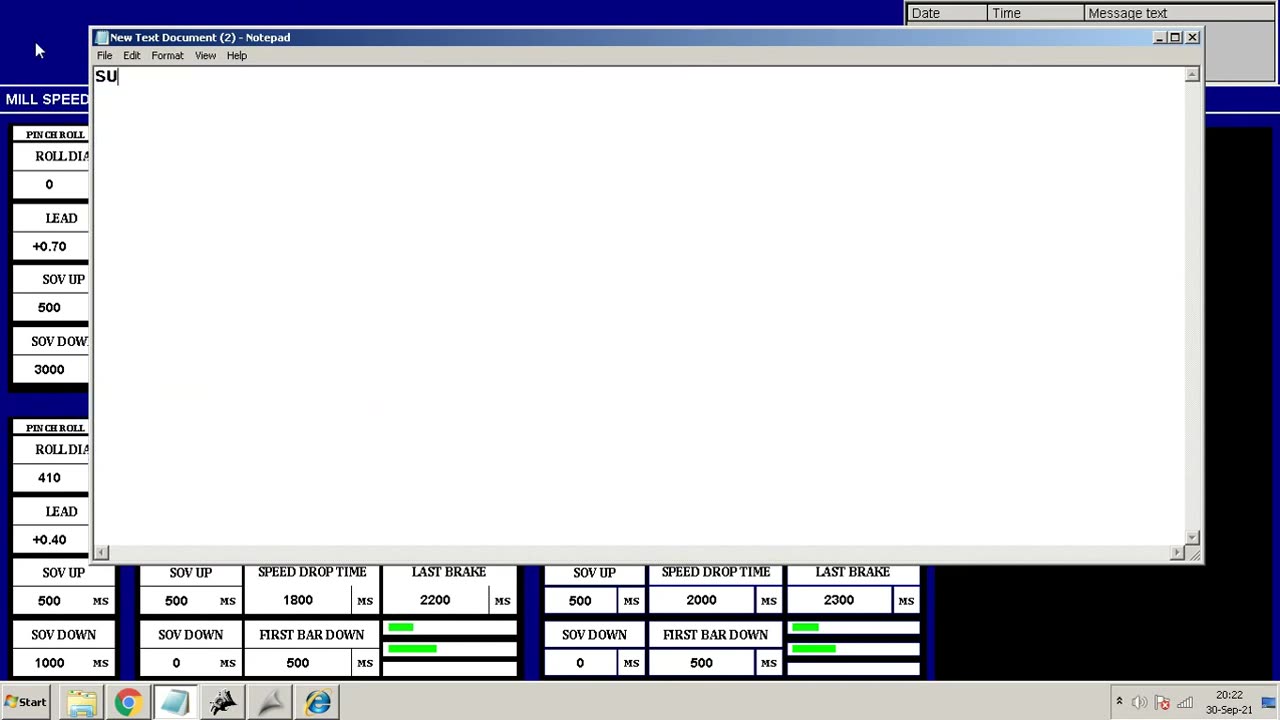Select the SOV DOWN value 1000
Viewport: 1280px width, 720px height.
click(49, 663)
